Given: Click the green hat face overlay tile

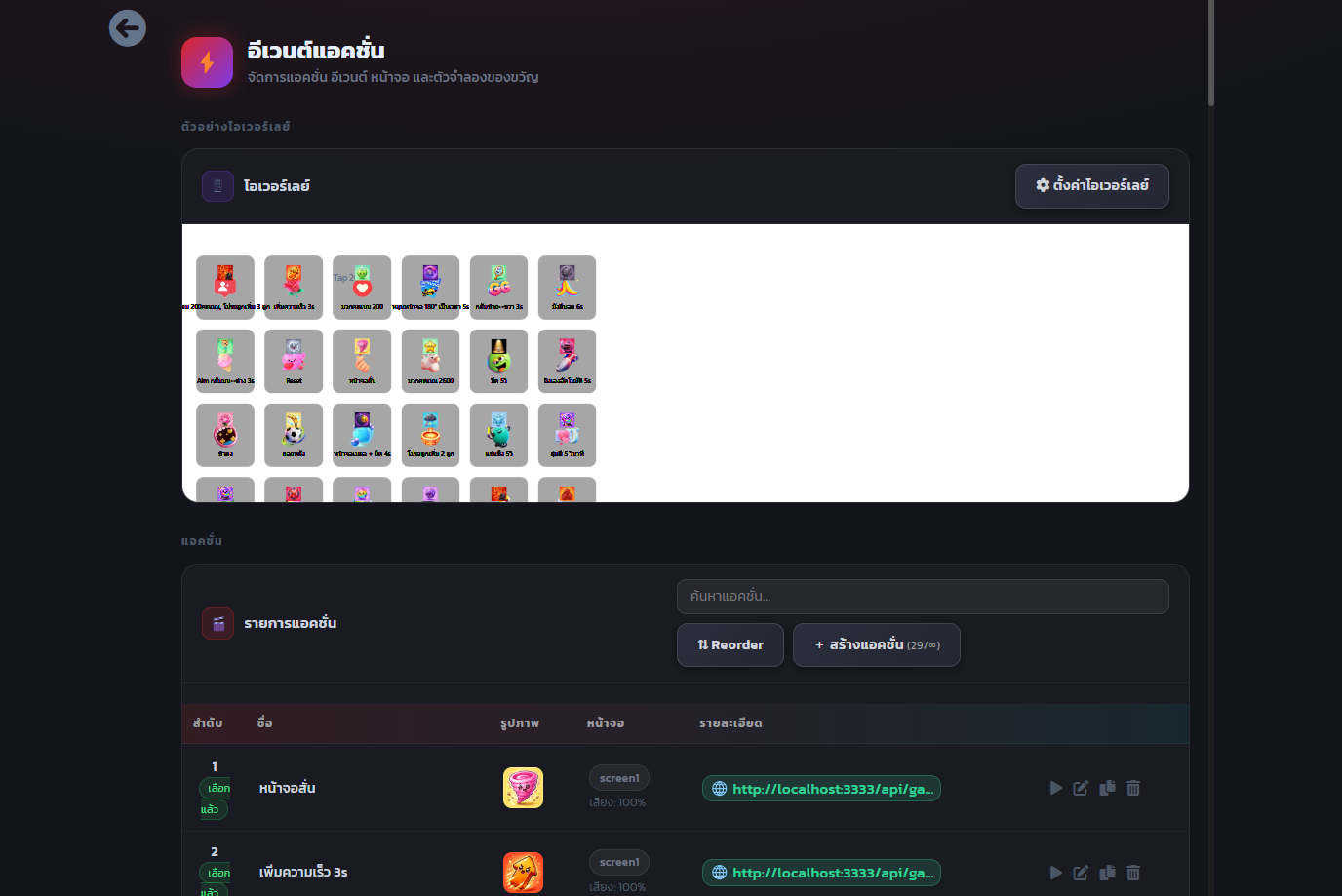Looking at the screenshot, I should pos(498,361).
